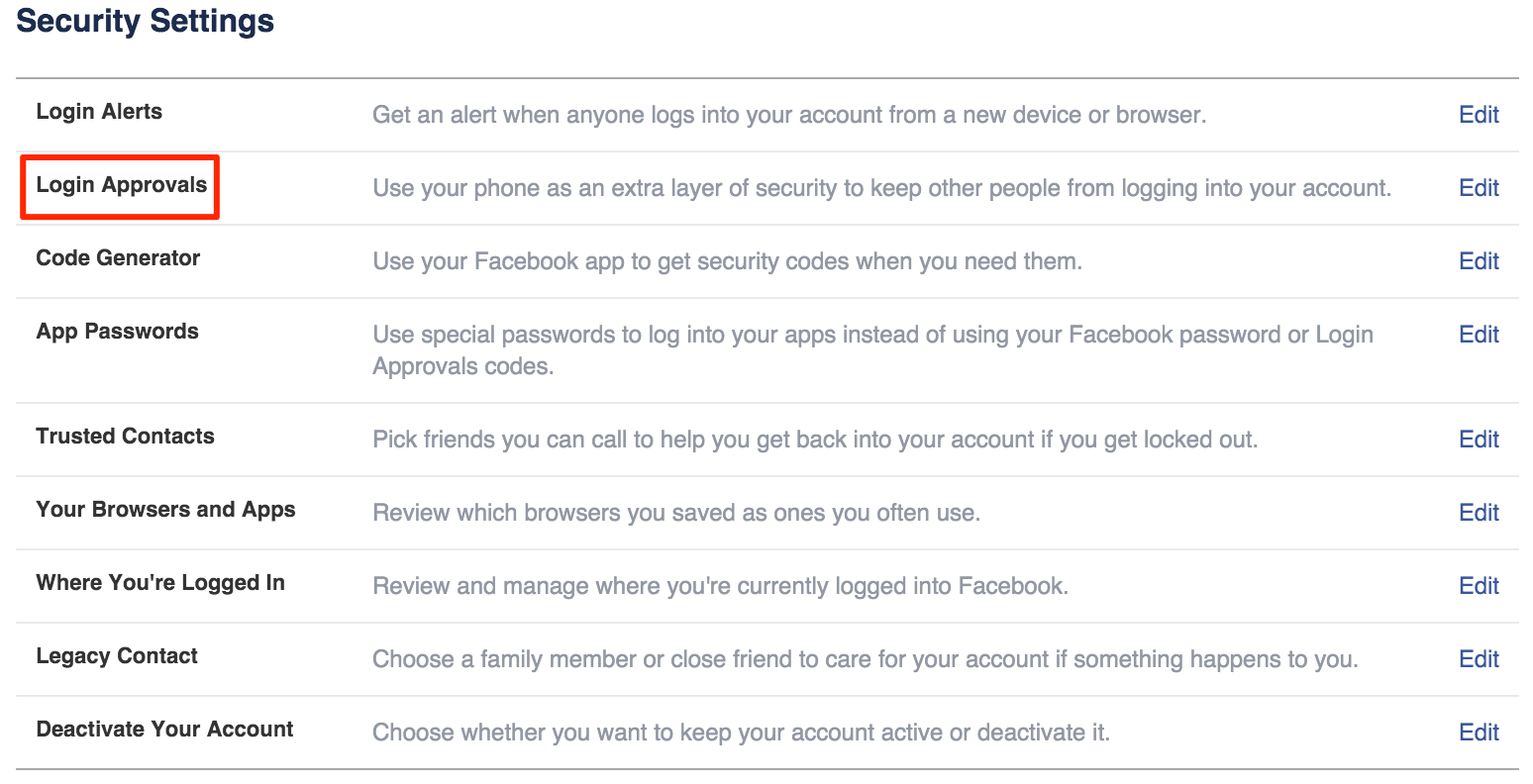Screen dimensions: 1533x784
Task: Open Edit for Login Approvals
Action: (x=1479, y=188)
